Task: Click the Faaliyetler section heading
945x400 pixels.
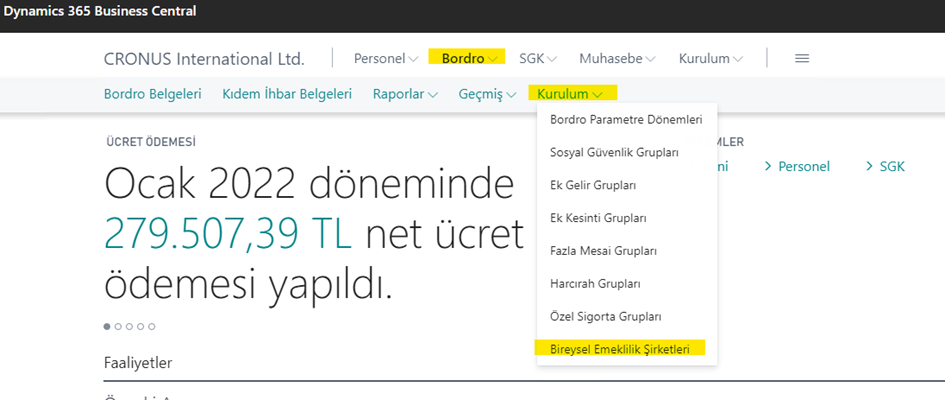Action: click(x=138, y=363)
